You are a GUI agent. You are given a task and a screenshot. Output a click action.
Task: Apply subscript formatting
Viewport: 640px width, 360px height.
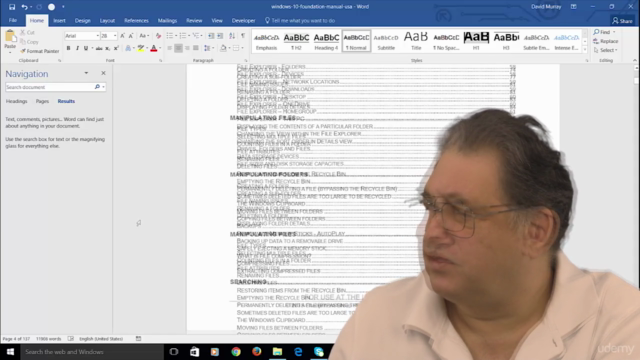pyautogui.click(x=107, y=49)
